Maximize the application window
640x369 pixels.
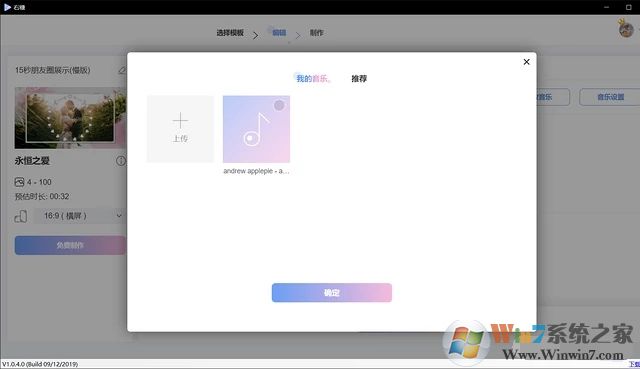point(629,7)
